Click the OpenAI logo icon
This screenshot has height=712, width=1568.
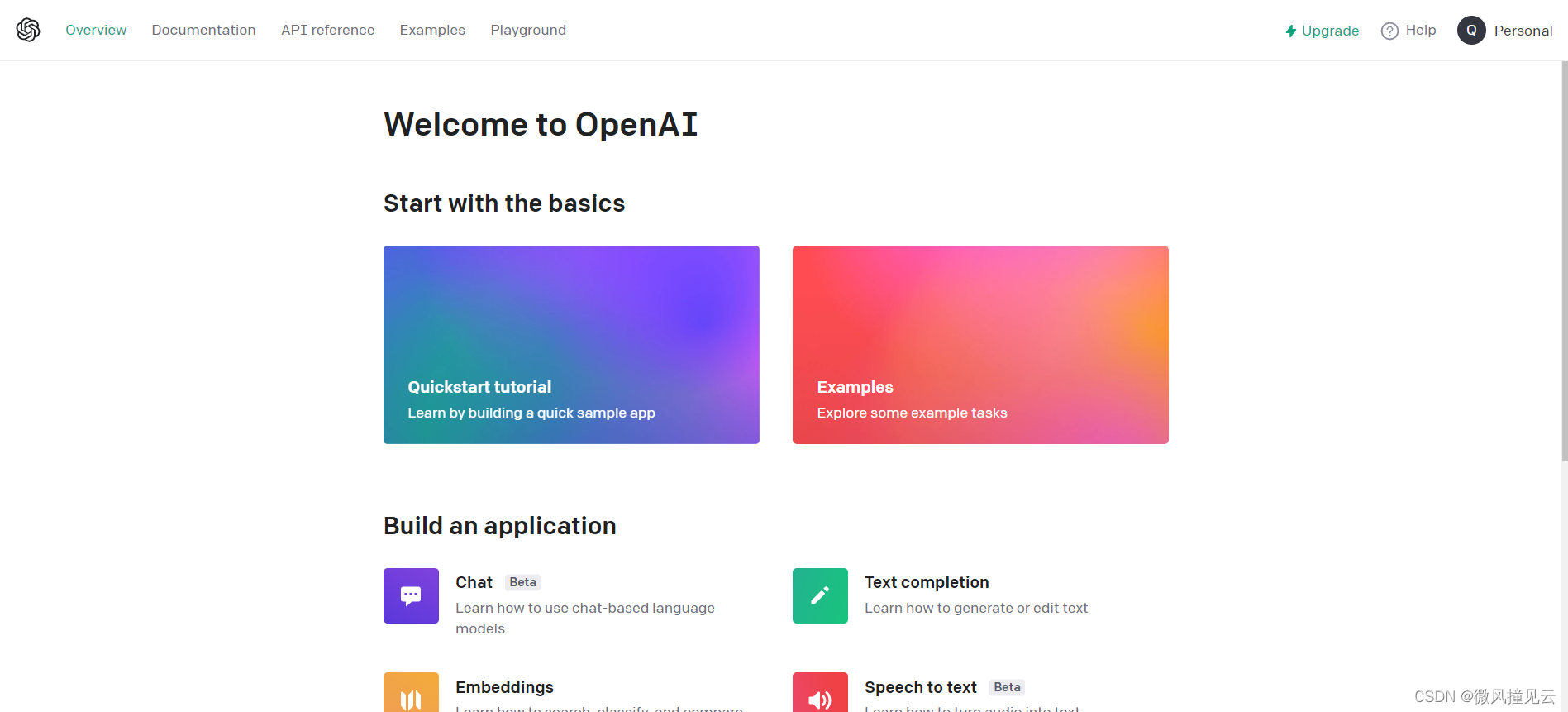click(28, 30)
